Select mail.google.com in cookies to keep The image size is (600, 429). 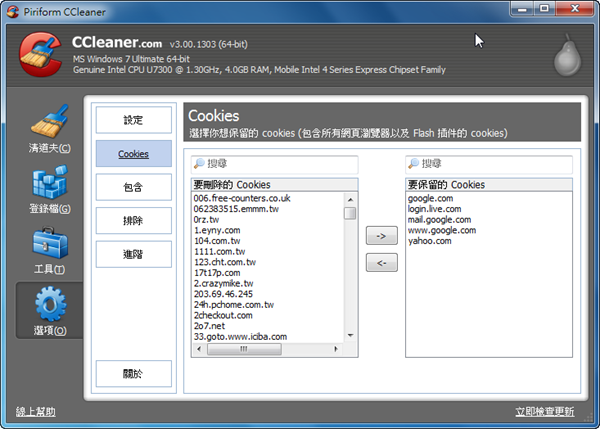click(437, 219)
